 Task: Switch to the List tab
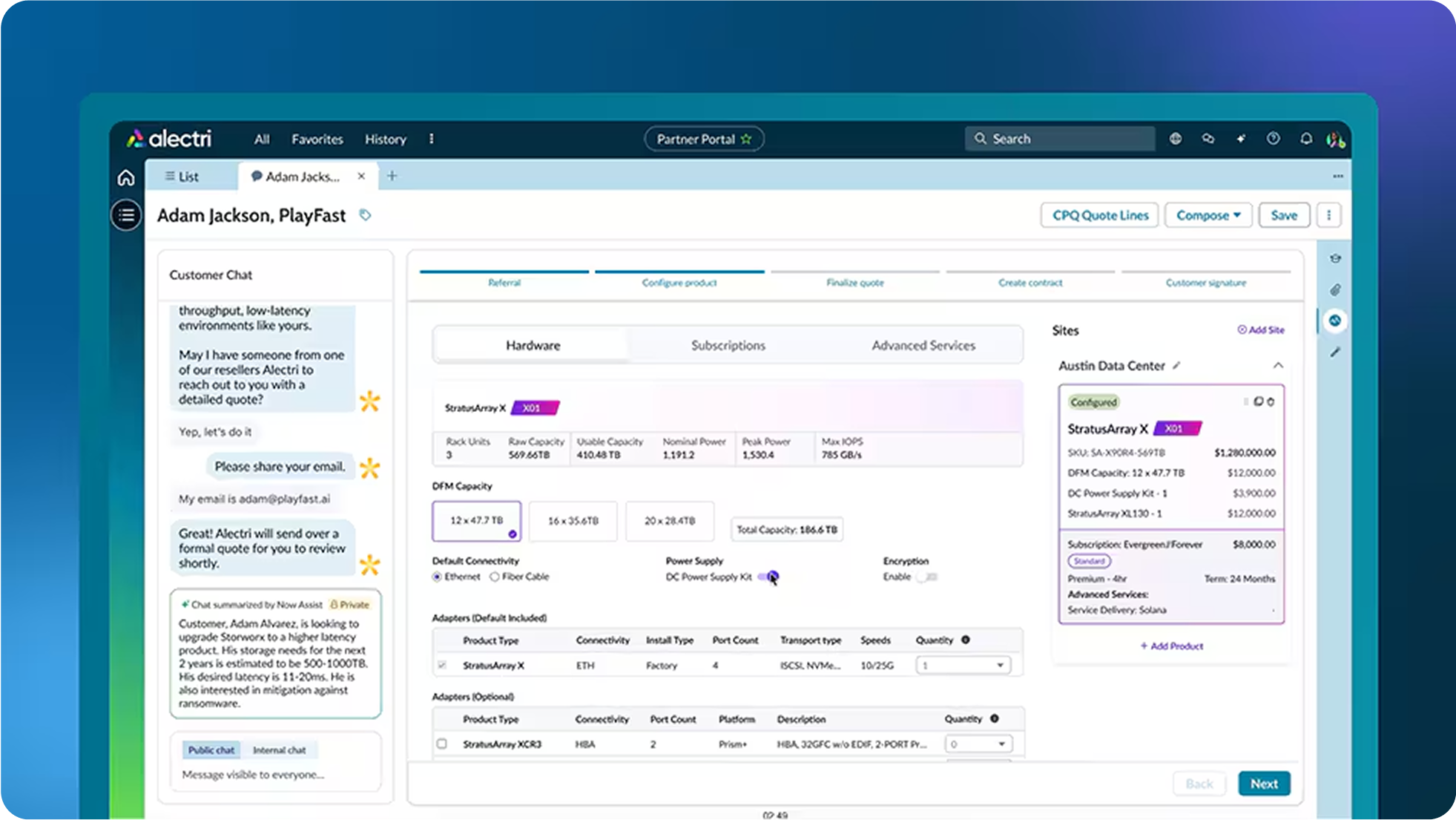point(182,177)
